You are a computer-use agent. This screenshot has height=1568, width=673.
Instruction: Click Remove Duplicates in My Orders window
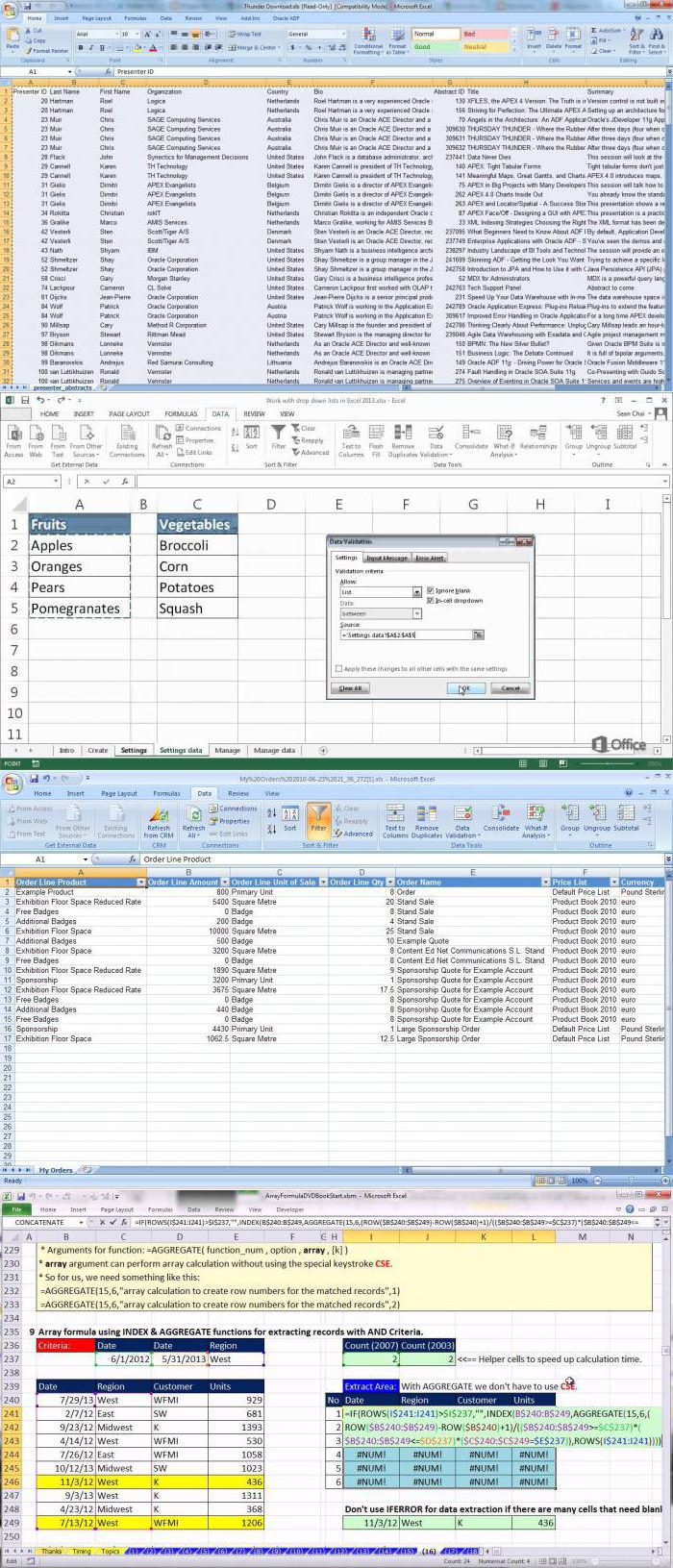point(427,820)
